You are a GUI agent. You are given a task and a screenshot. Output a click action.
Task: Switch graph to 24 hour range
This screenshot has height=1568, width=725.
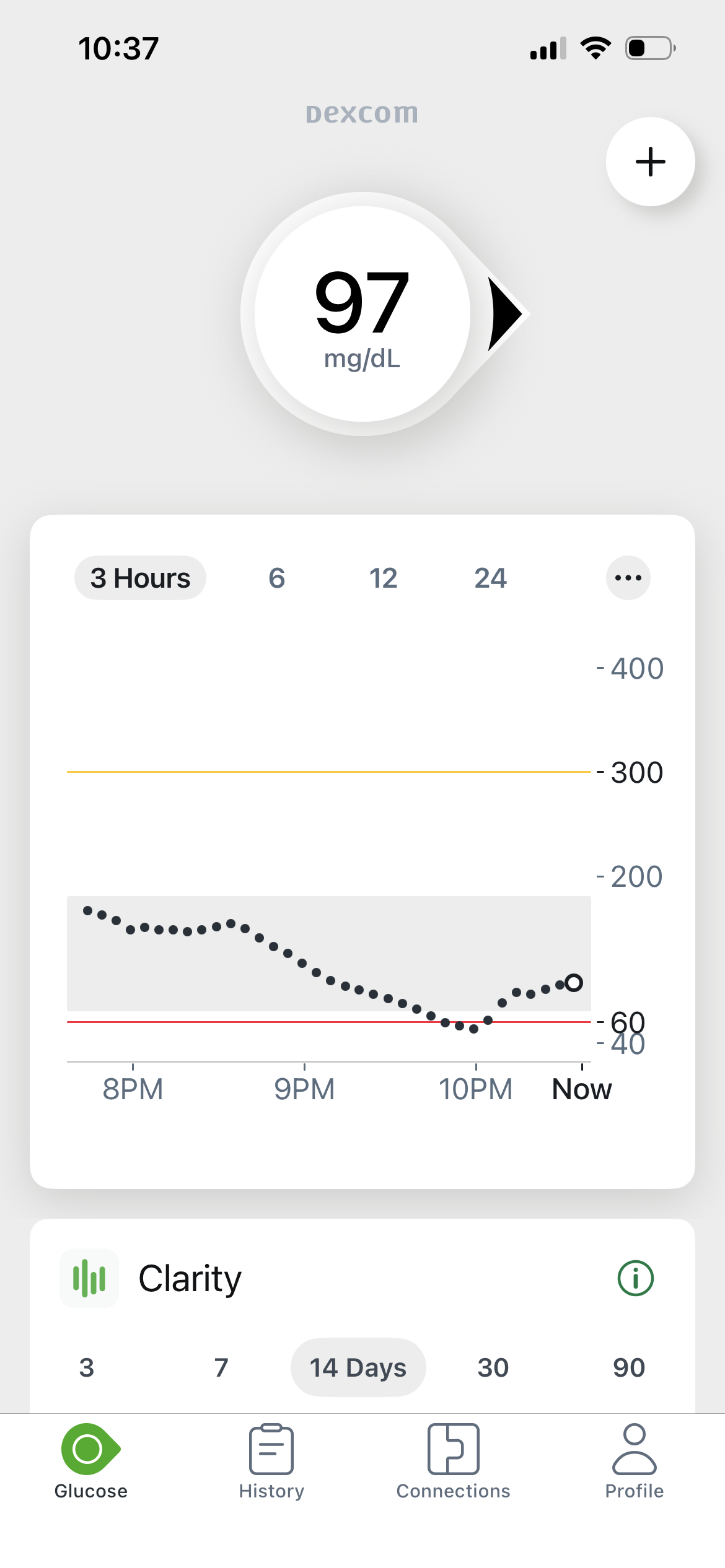click(x=490, y=578)
